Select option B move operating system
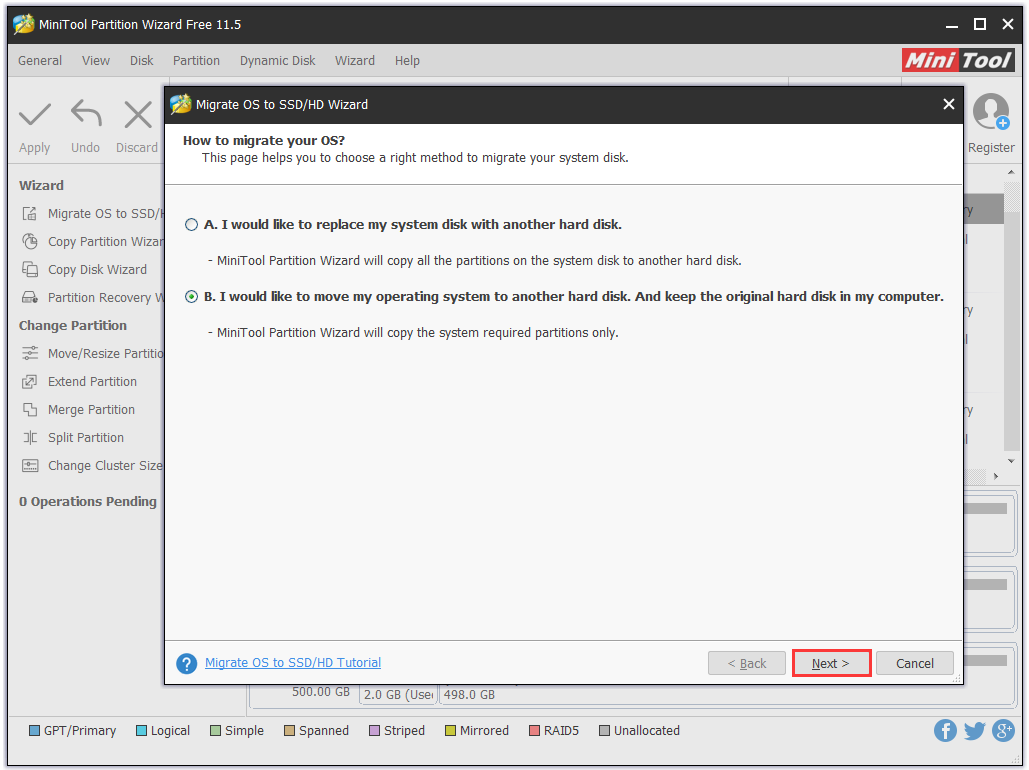1029x770 pixels. coord(191,297)
